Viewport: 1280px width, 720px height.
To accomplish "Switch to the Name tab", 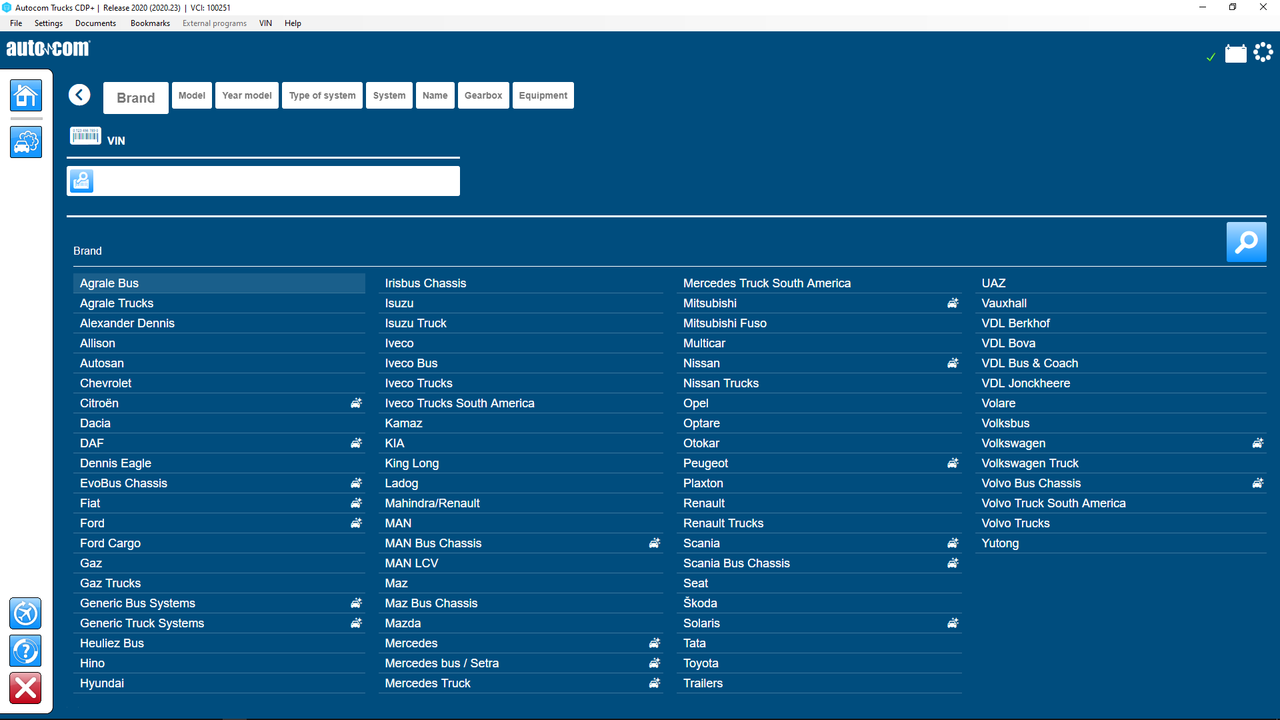I will (x=435, y=96).
